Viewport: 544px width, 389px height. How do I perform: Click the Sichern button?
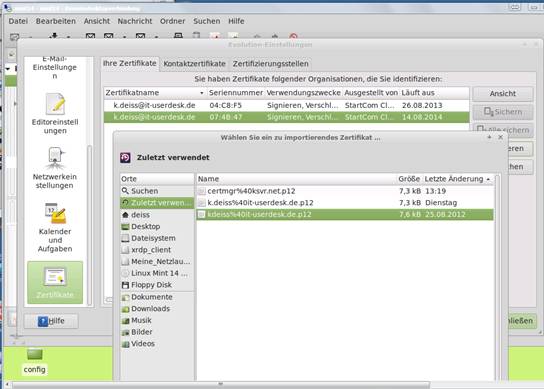pyautogui.click(x=503, y=112)
